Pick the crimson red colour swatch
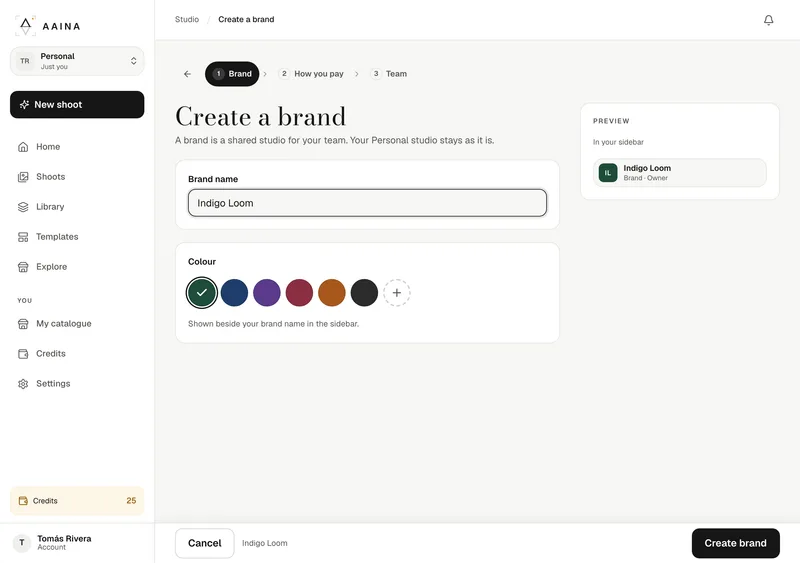The image size is (800, 563). coord(299,292)
